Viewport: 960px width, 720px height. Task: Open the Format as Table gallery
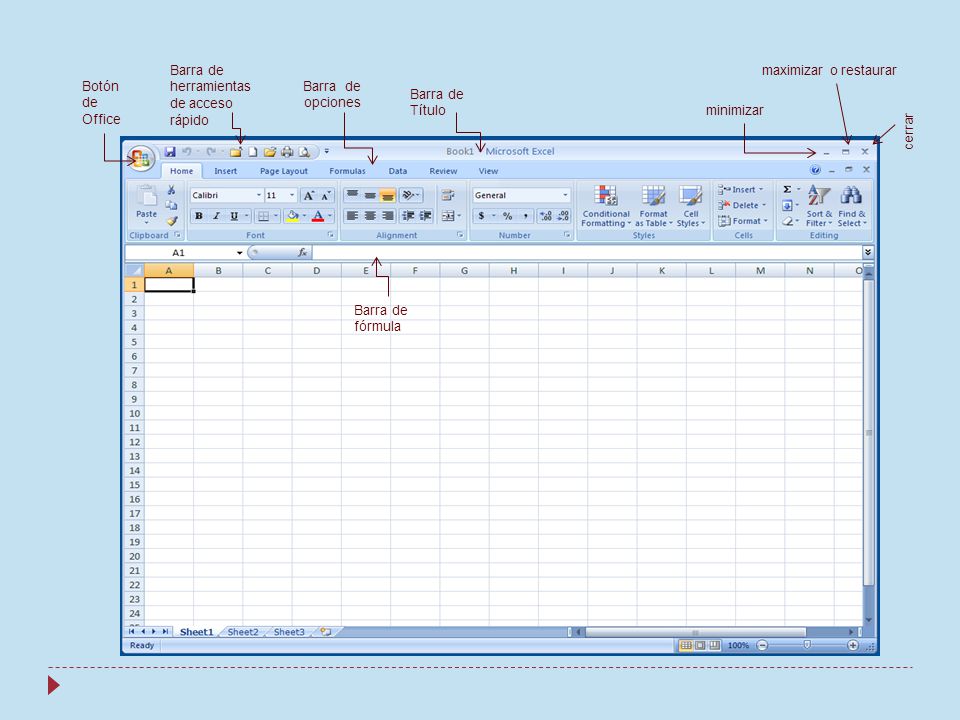(x=654, y=206)
